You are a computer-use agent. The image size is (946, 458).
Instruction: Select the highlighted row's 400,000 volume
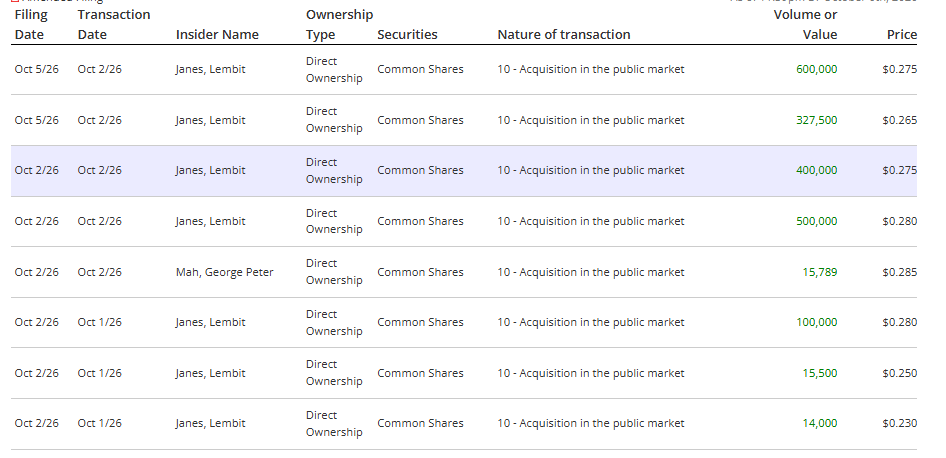pyautogui.click(x=817, y=170)
